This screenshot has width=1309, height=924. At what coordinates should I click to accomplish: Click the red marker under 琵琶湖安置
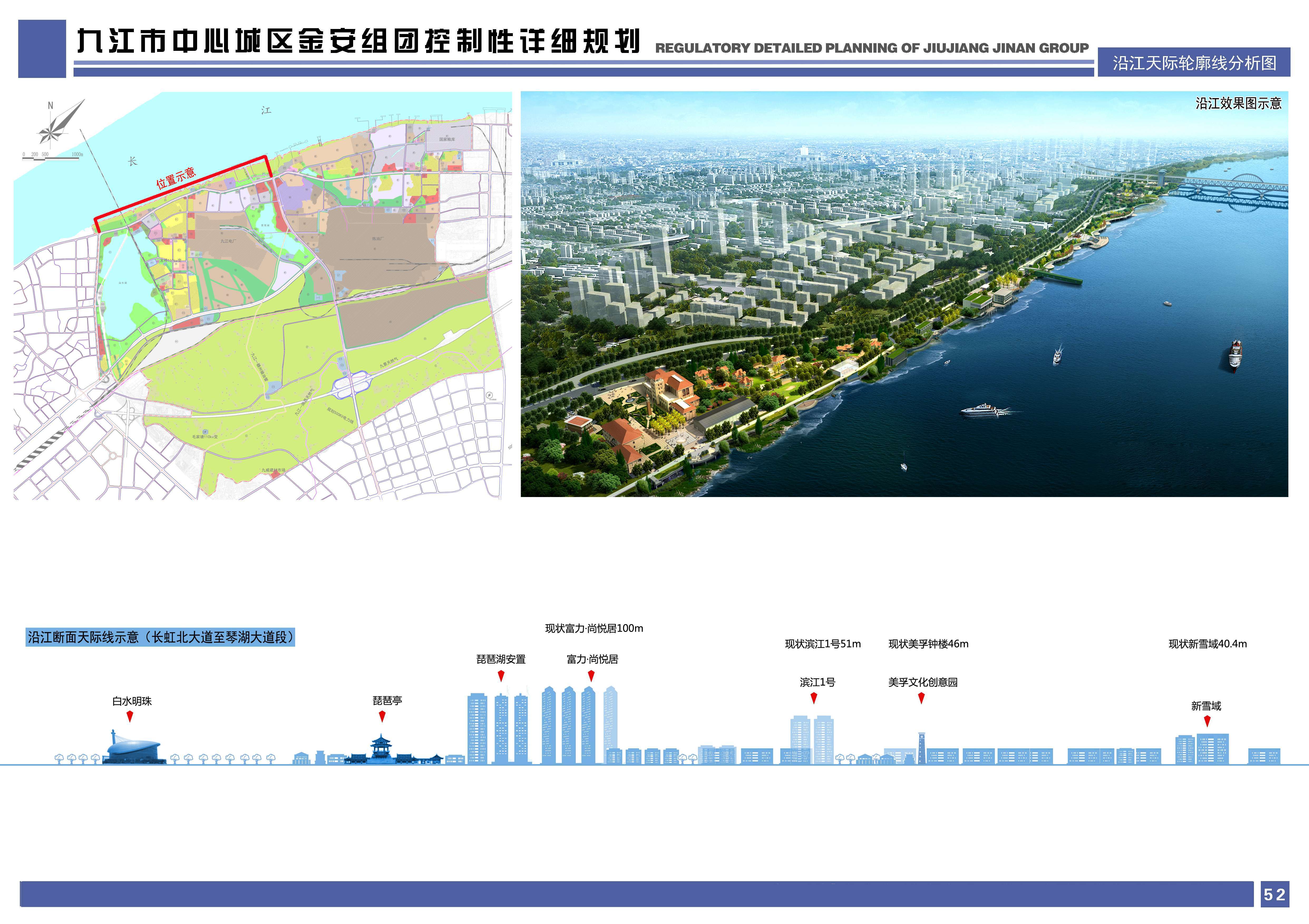coord(501,676)
